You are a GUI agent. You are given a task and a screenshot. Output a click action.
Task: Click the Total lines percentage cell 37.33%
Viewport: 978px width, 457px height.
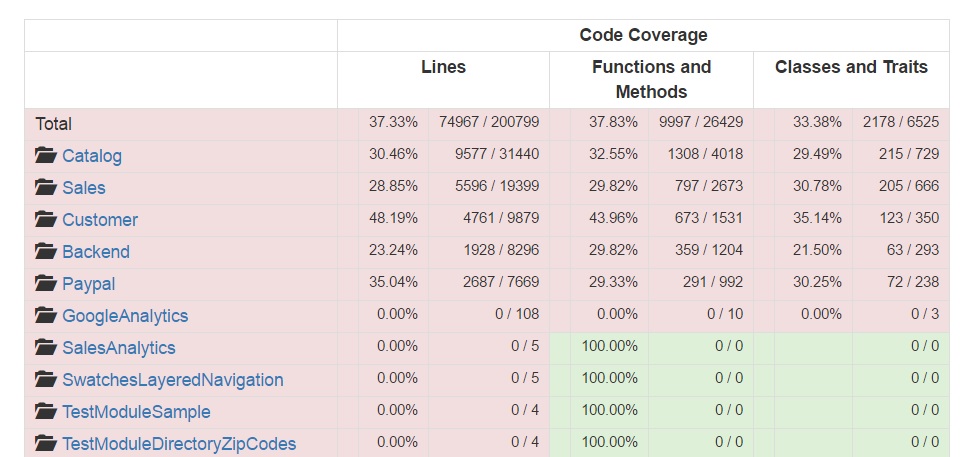(x=393, y=123)
